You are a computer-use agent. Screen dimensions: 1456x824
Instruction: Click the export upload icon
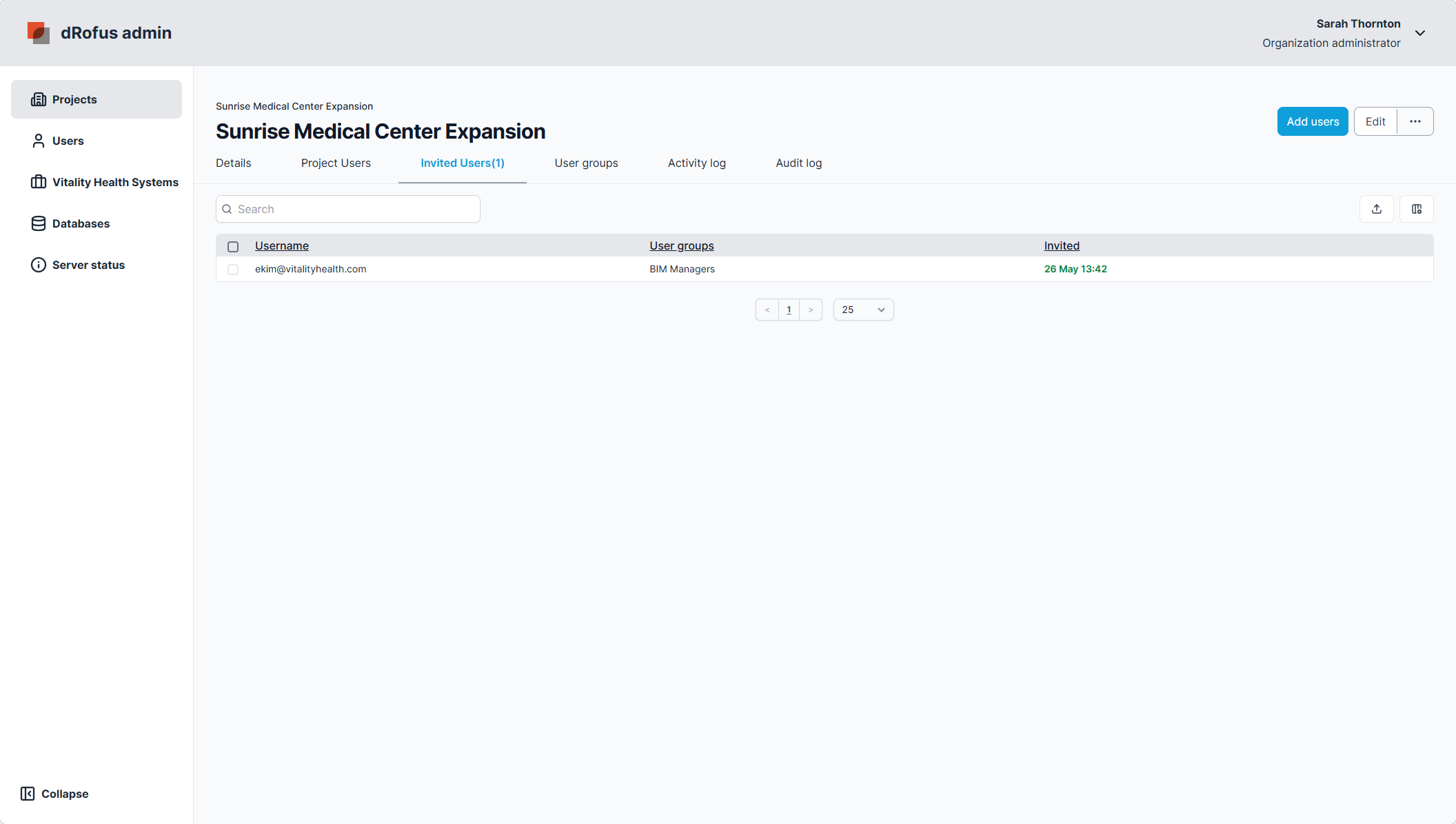(x=1377, y=209)
